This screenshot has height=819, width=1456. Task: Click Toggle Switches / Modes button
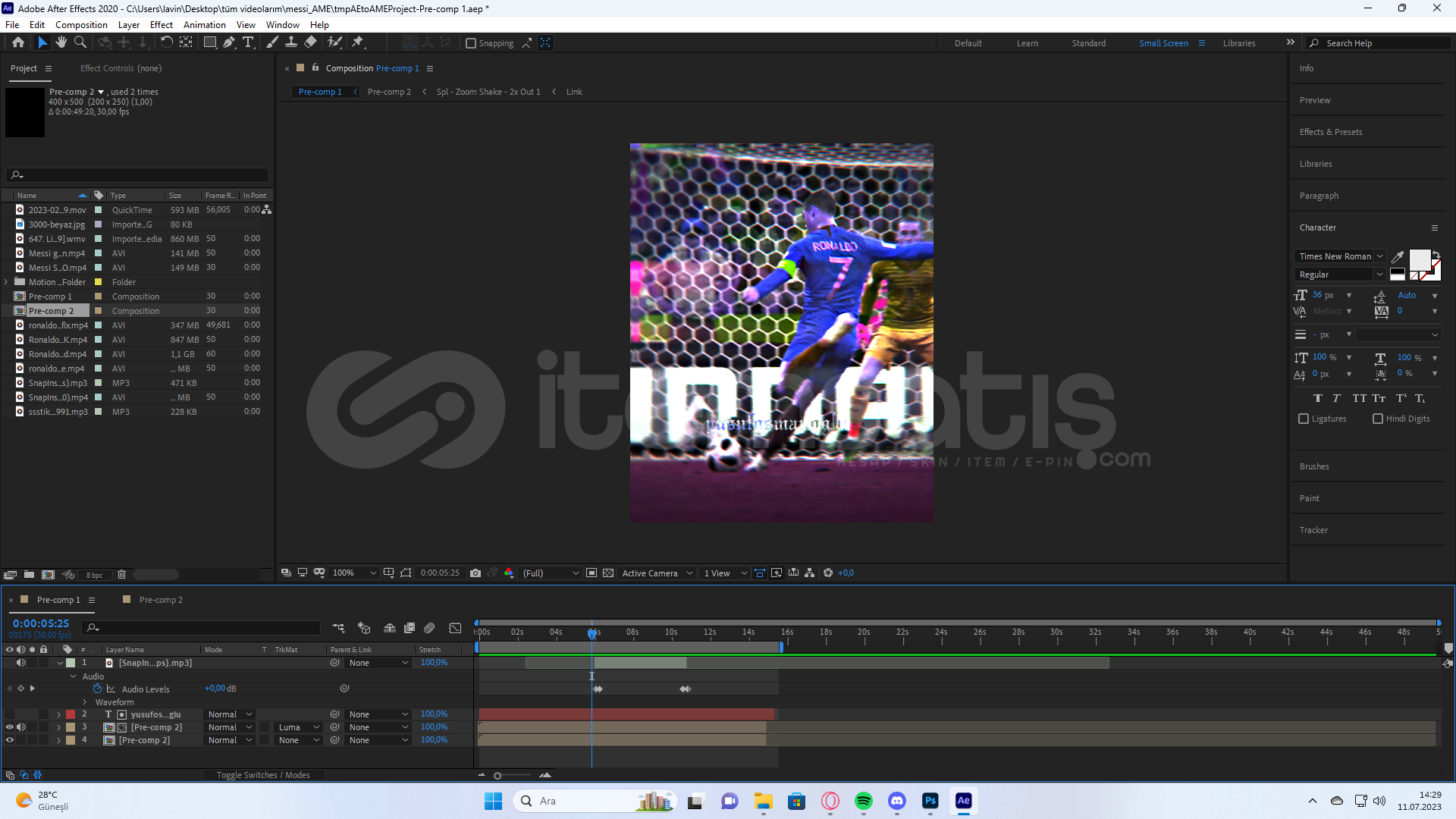pyautogui.click(x=263, y=775)
